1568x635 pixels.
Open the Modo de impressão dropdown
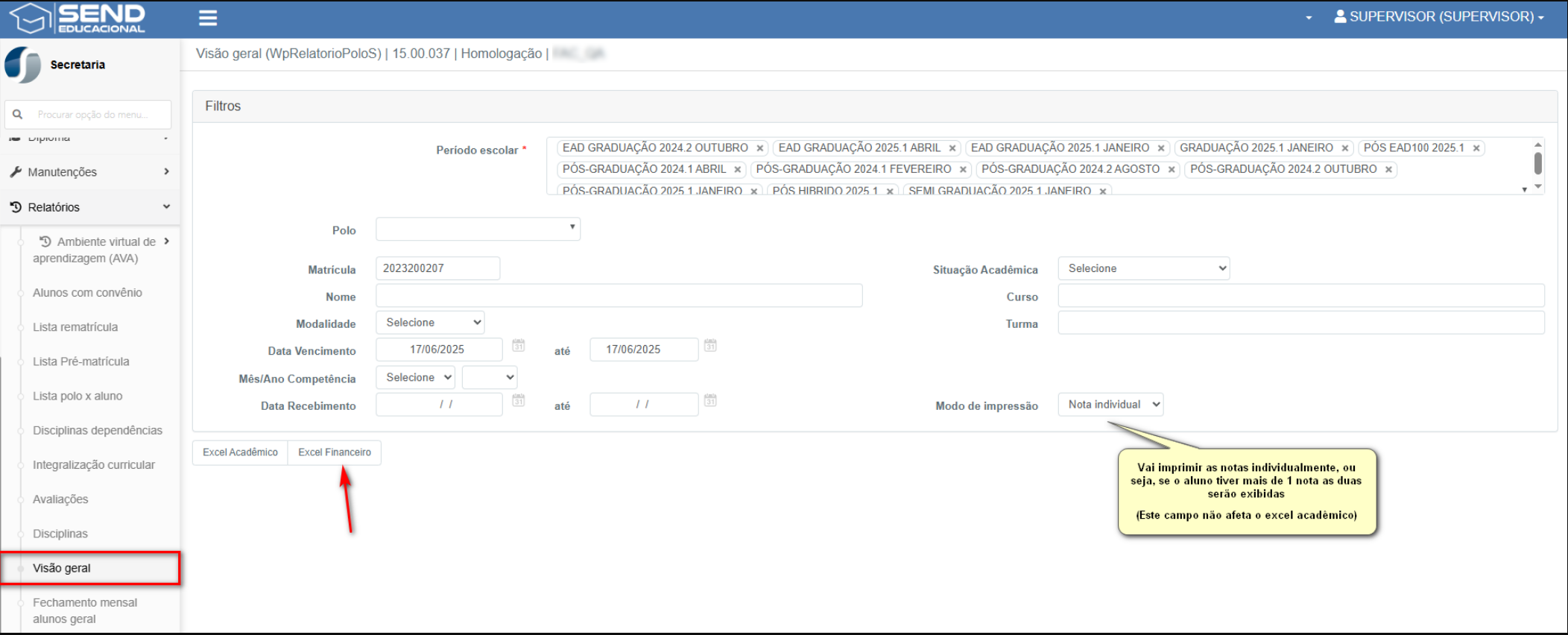[1110, 405]
